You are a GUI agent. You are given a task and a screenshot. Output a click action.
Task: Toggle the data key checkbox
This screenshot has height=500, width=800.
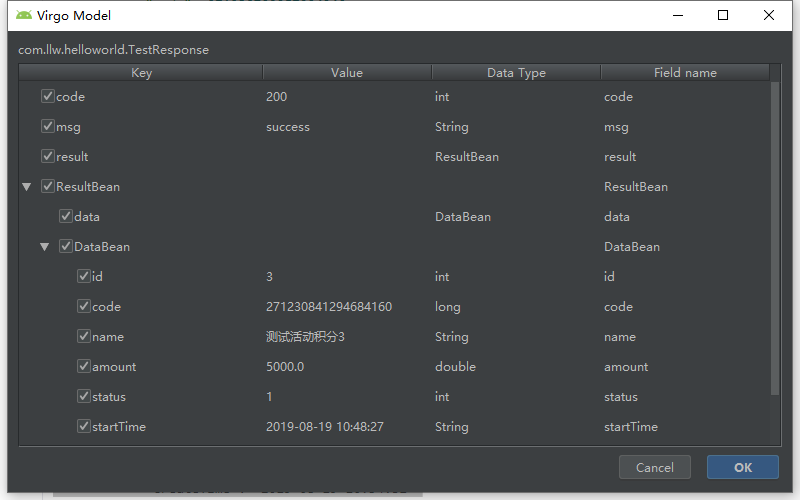66,216
